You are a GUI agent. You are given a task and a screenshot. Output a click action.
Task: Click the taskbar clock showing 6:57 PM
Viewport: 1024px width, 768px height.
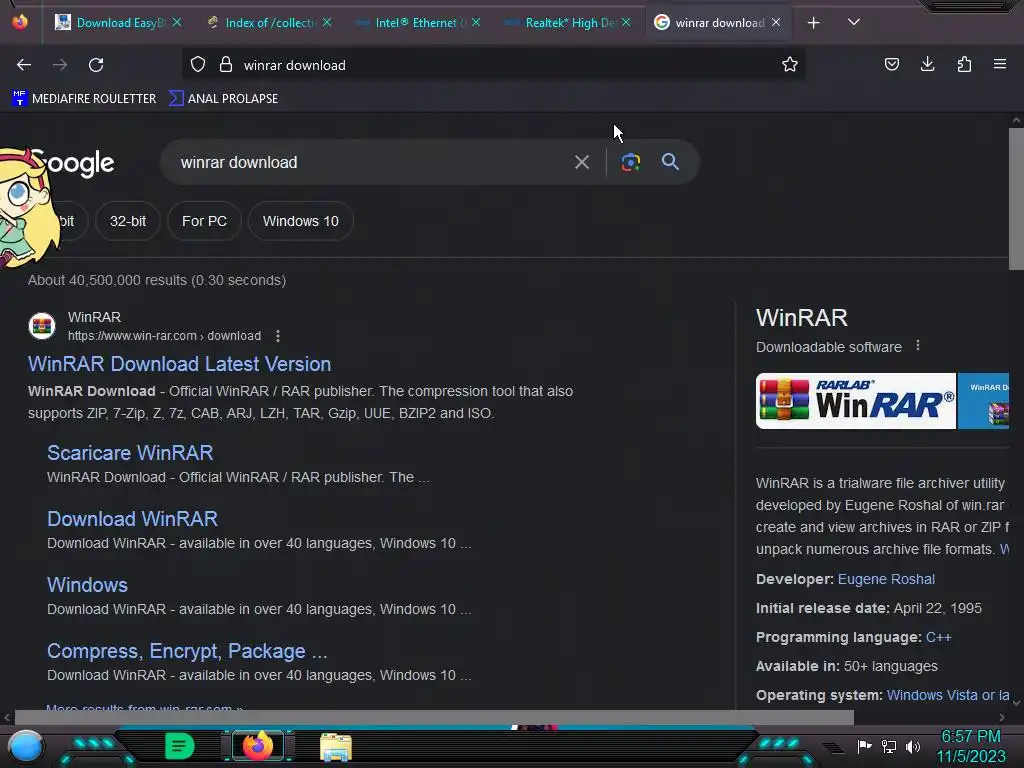[971, 746]
